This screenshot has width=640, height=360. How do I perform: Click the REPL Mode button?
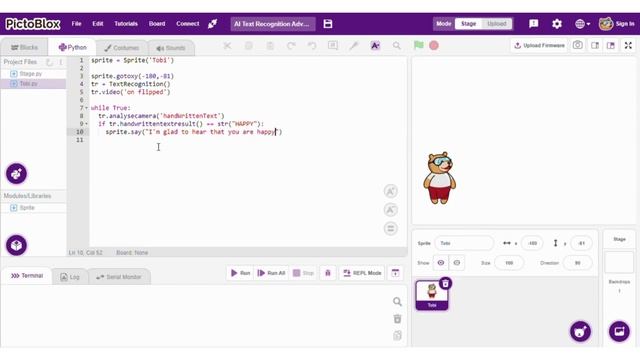coord(362,273)
